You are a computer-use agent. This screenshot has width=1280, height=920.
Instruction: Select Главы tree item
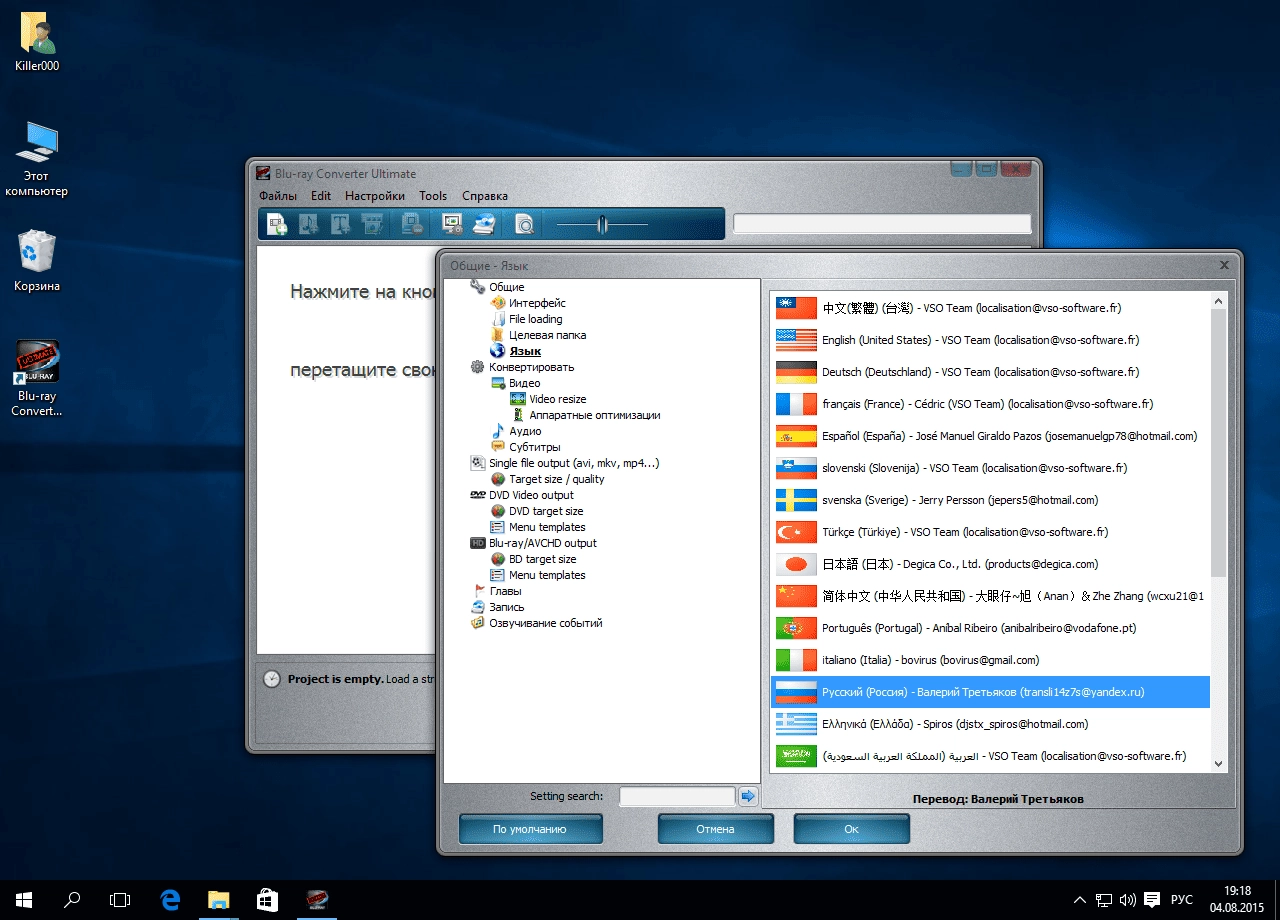505,591
